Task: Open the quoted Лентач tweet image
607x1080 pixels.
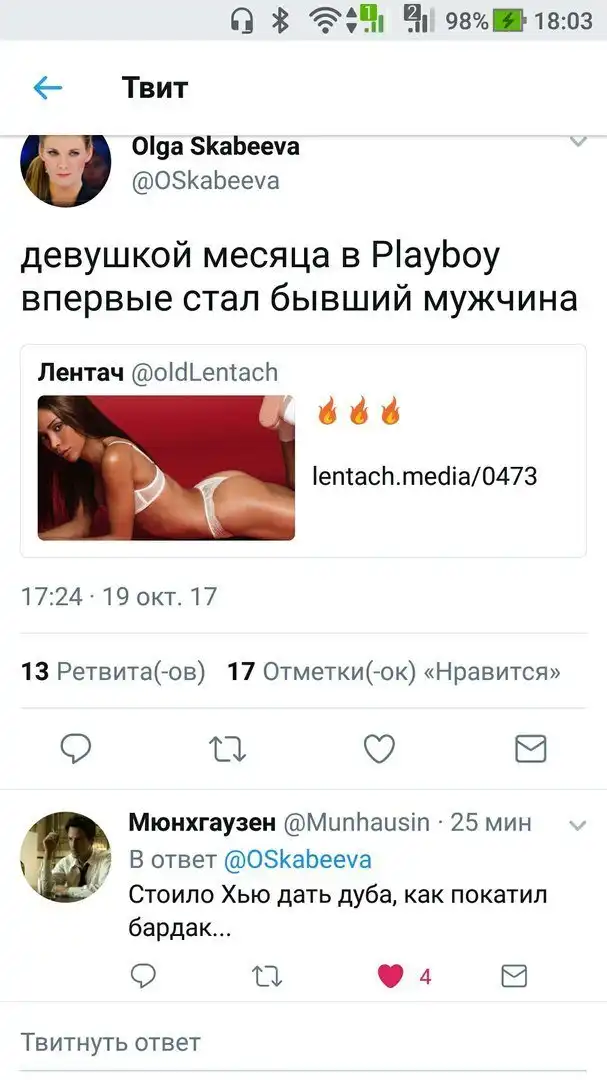Action: (166, 468)
